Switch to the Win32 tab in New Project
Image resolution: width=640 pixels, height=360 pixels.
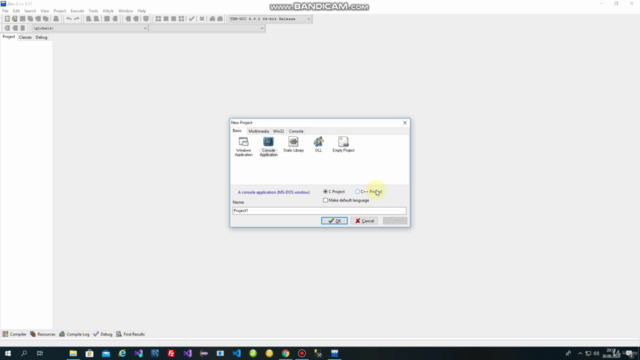(x=278, y=131)
